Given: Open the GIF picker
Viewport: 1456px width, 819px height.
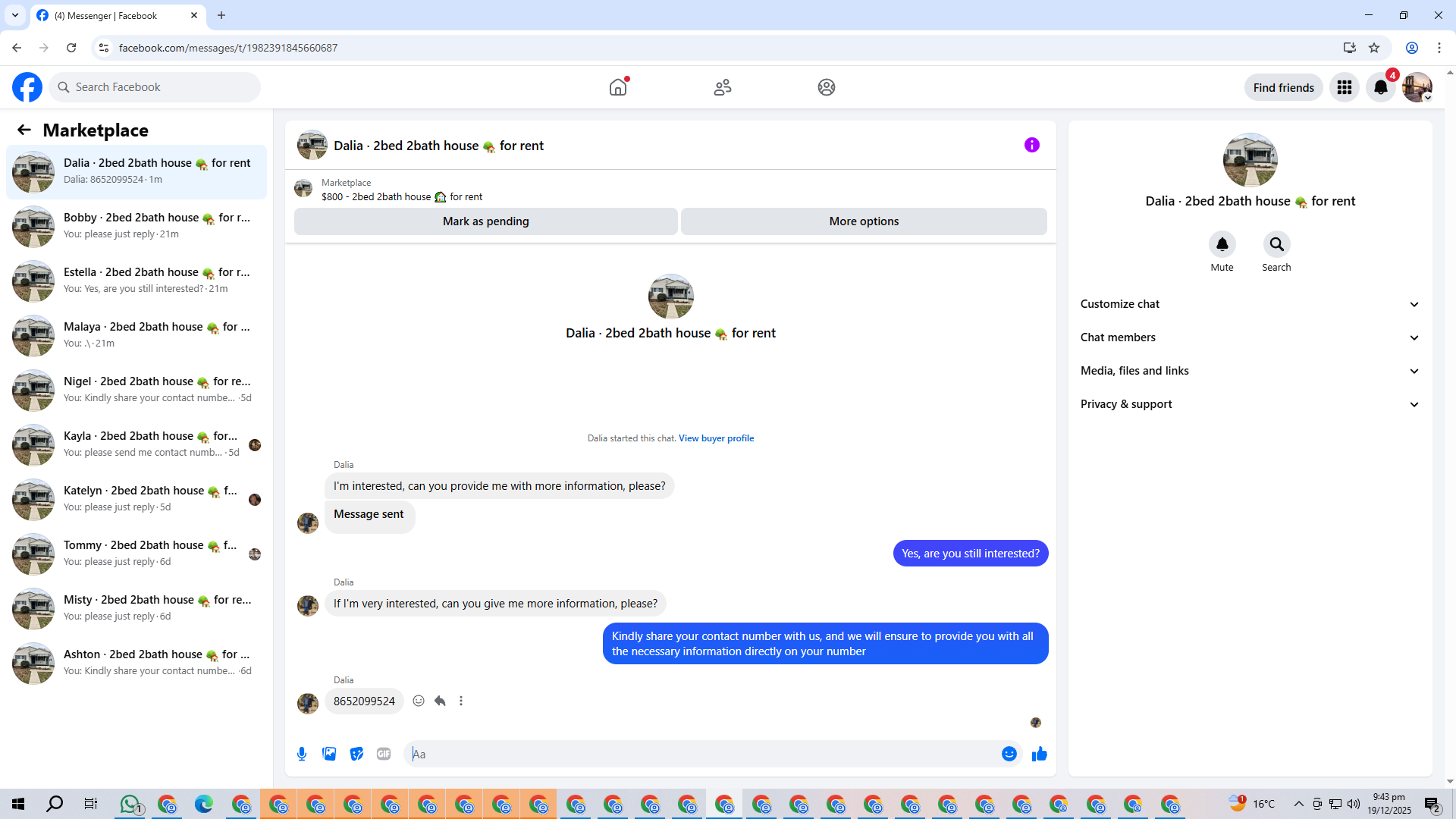Looking at the screenshot, I should point(384,754).
